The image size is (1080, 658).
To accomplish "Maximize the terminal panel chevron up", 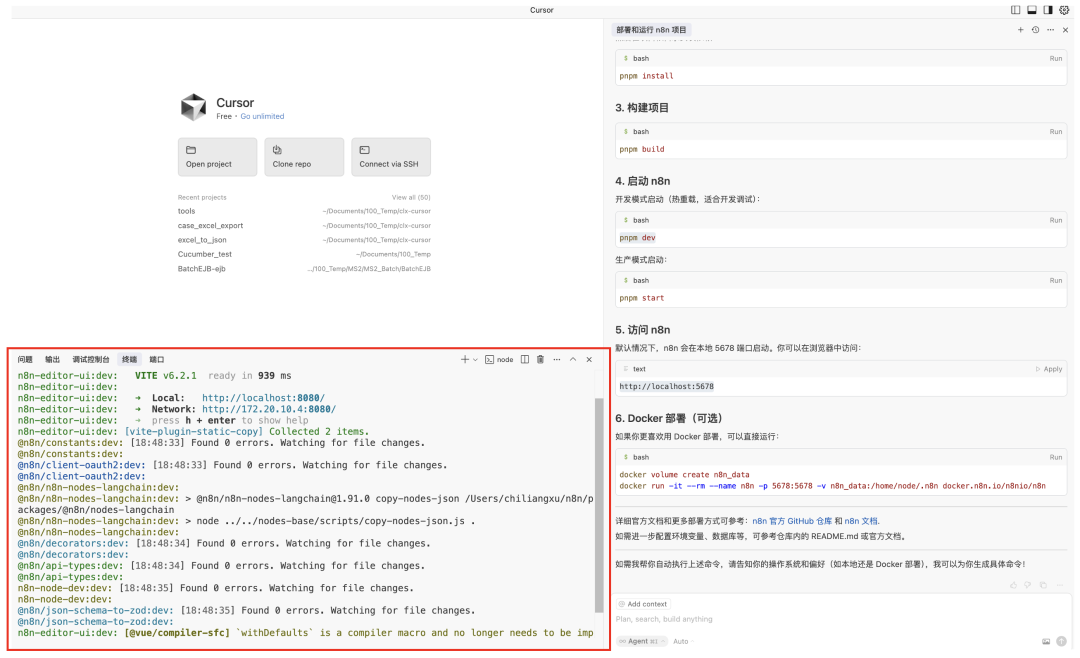I will 573,360.
